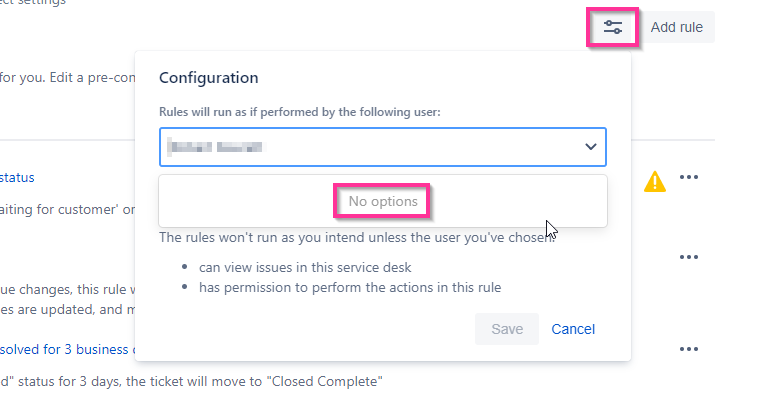Image resolution: width=768 pixels, height=411 pixels.
Task: Click the Add rule button
Action: [x=676, y=27]
